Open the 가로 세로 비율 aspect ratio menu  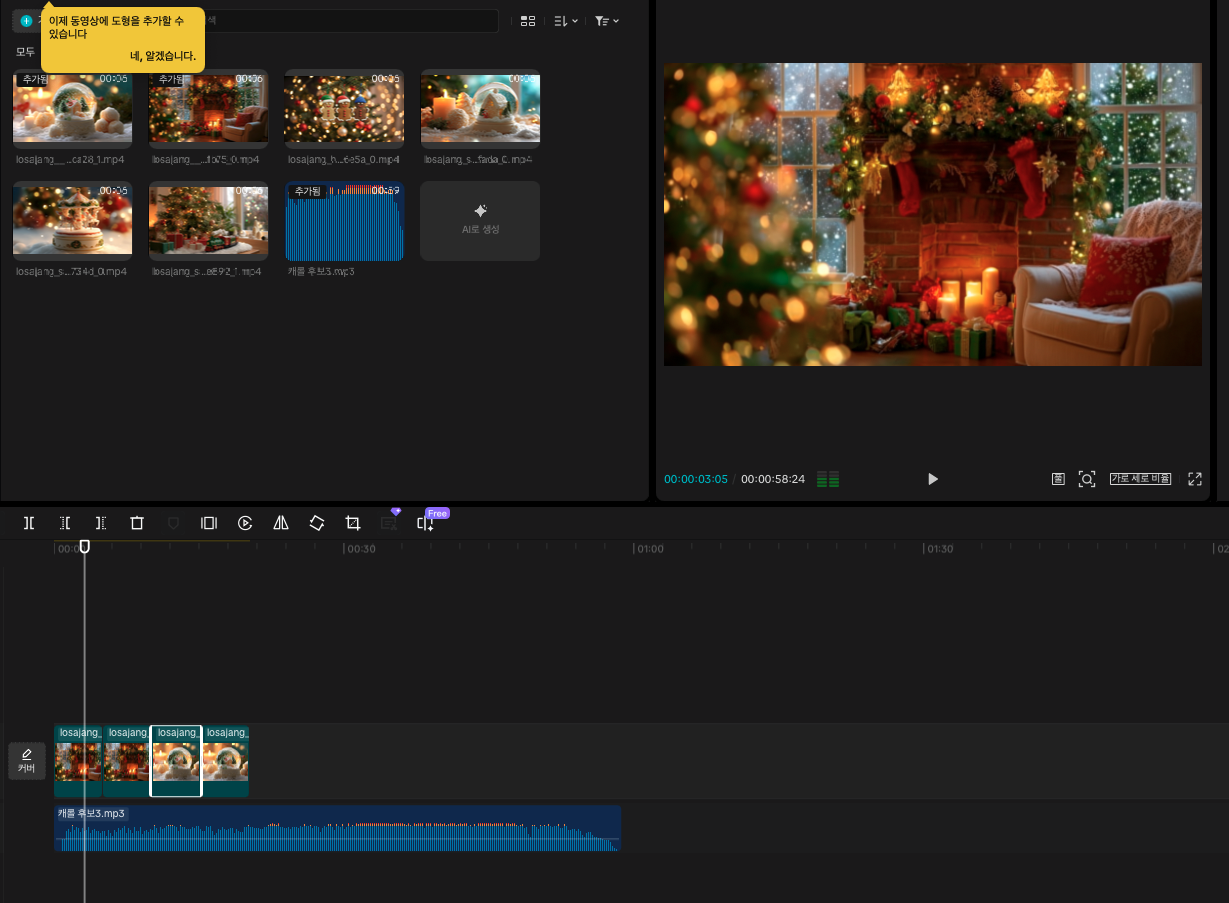pos(1140,479)
